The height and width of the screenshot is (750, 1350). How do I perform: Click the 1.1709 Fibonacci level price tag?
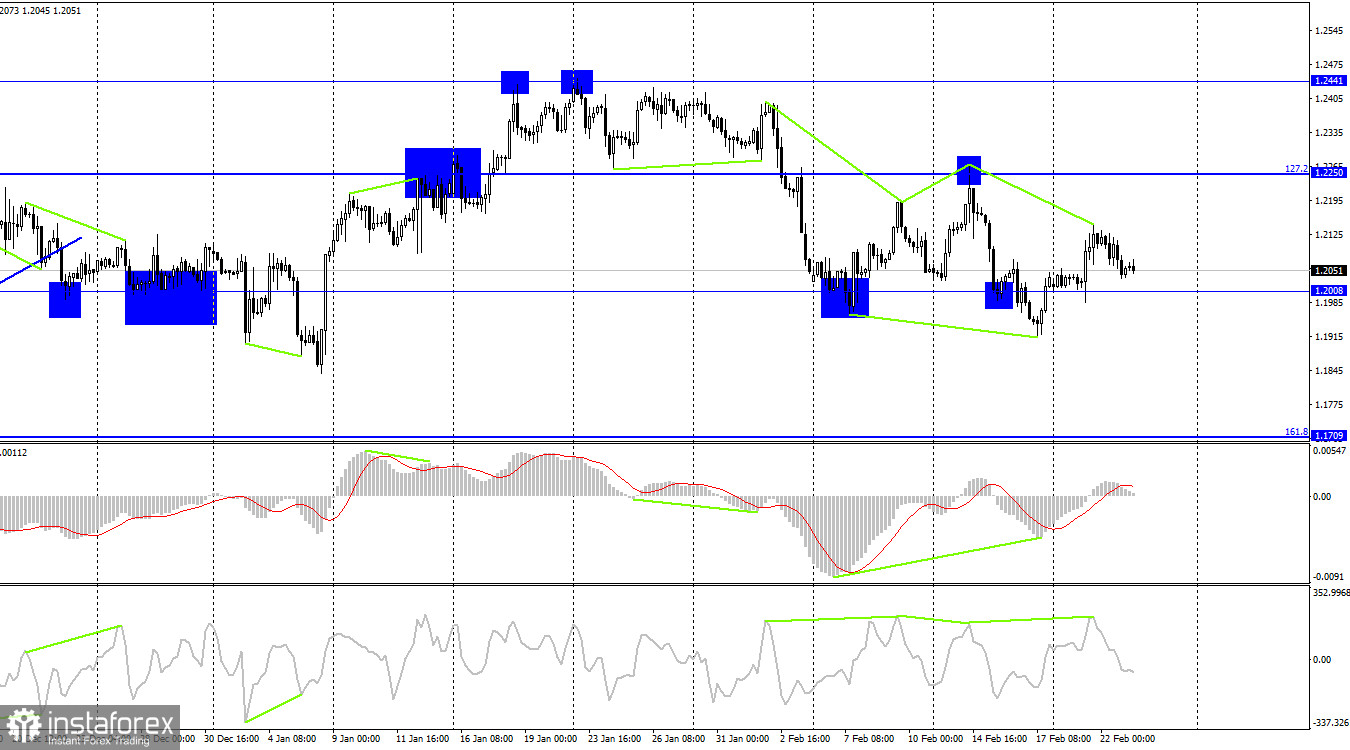point(1329,436)
